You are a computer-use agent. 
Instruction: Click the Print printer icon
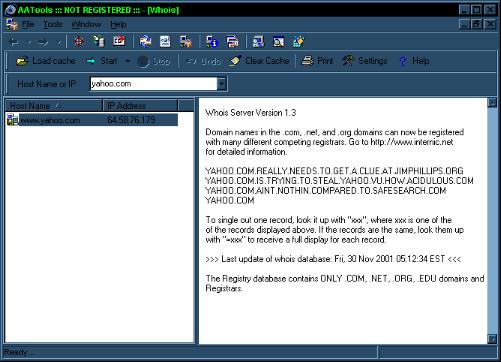307,61
